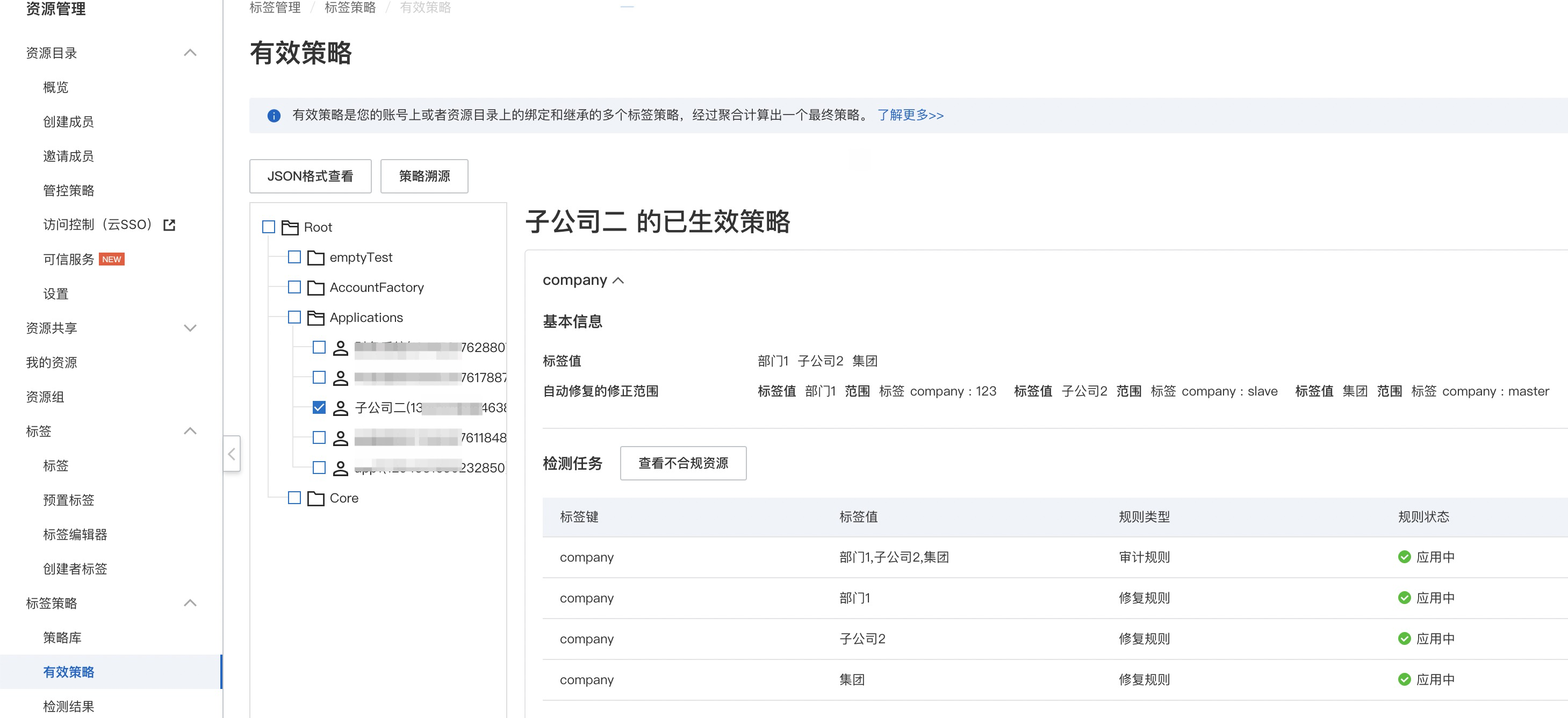Uncheck the 子公司二 account checkbox
The width and height of the screenshot is (1568, 718).
coord(319,407)
